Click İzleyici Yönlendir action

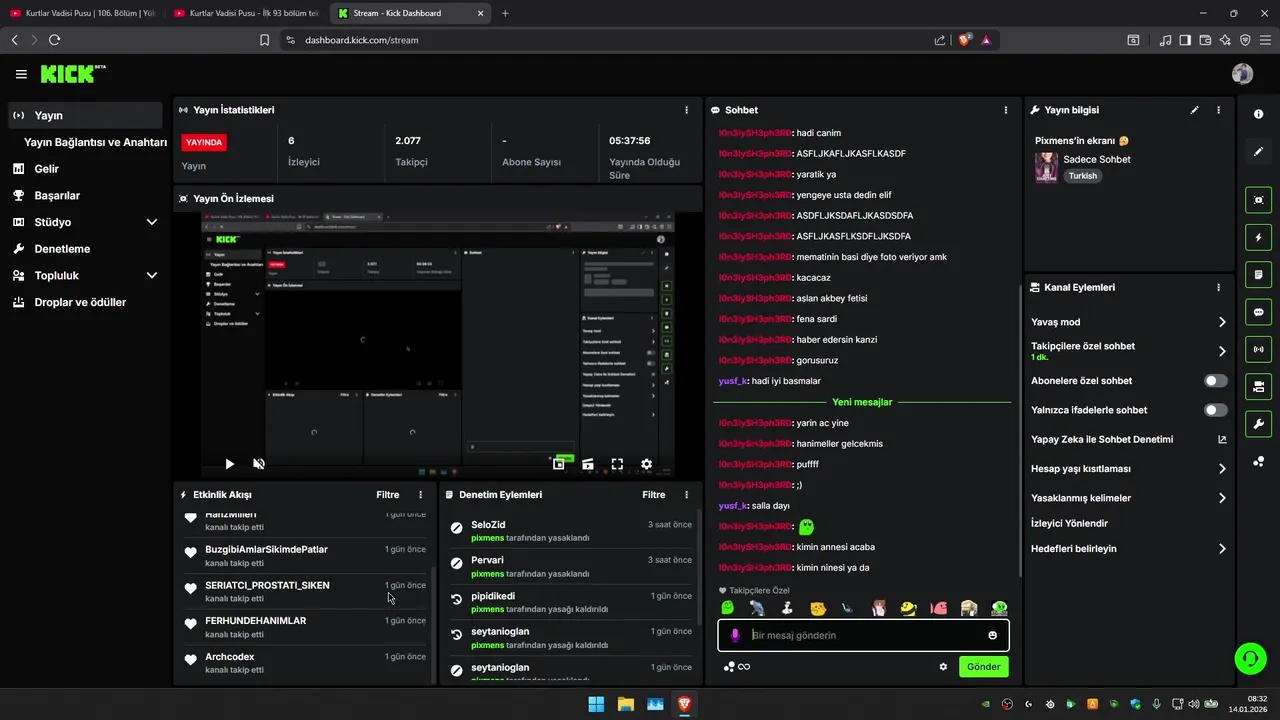click(1069, 523)
